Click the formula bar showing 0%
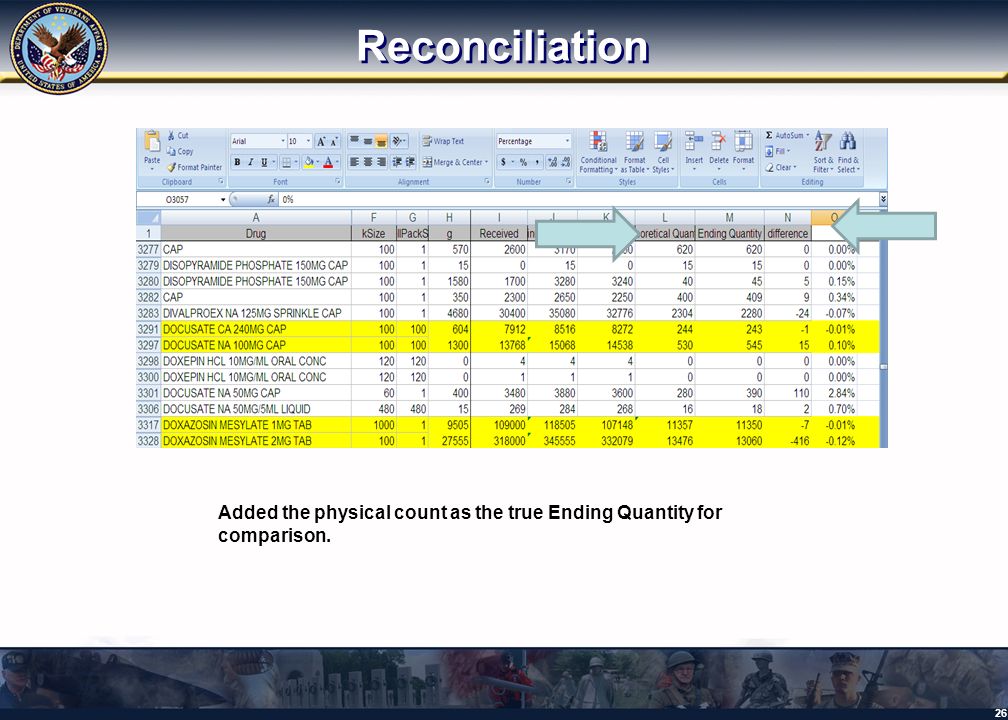The width and height of the screenshot is (1008, 720). pyautogui.click(x=578, y=200)
